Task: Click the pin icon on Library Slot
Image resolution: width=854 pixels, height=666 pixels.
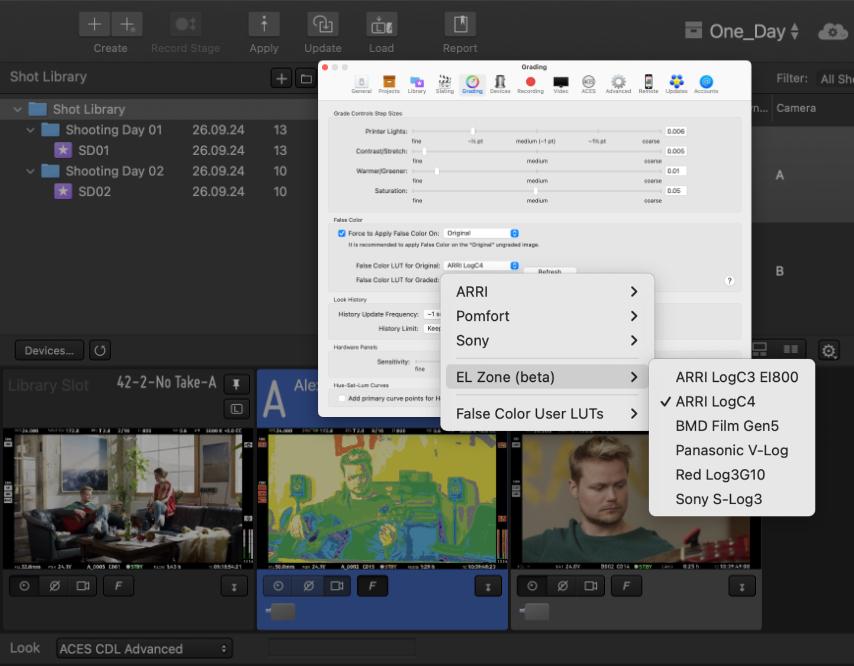Action: click(x=236, y=384)
